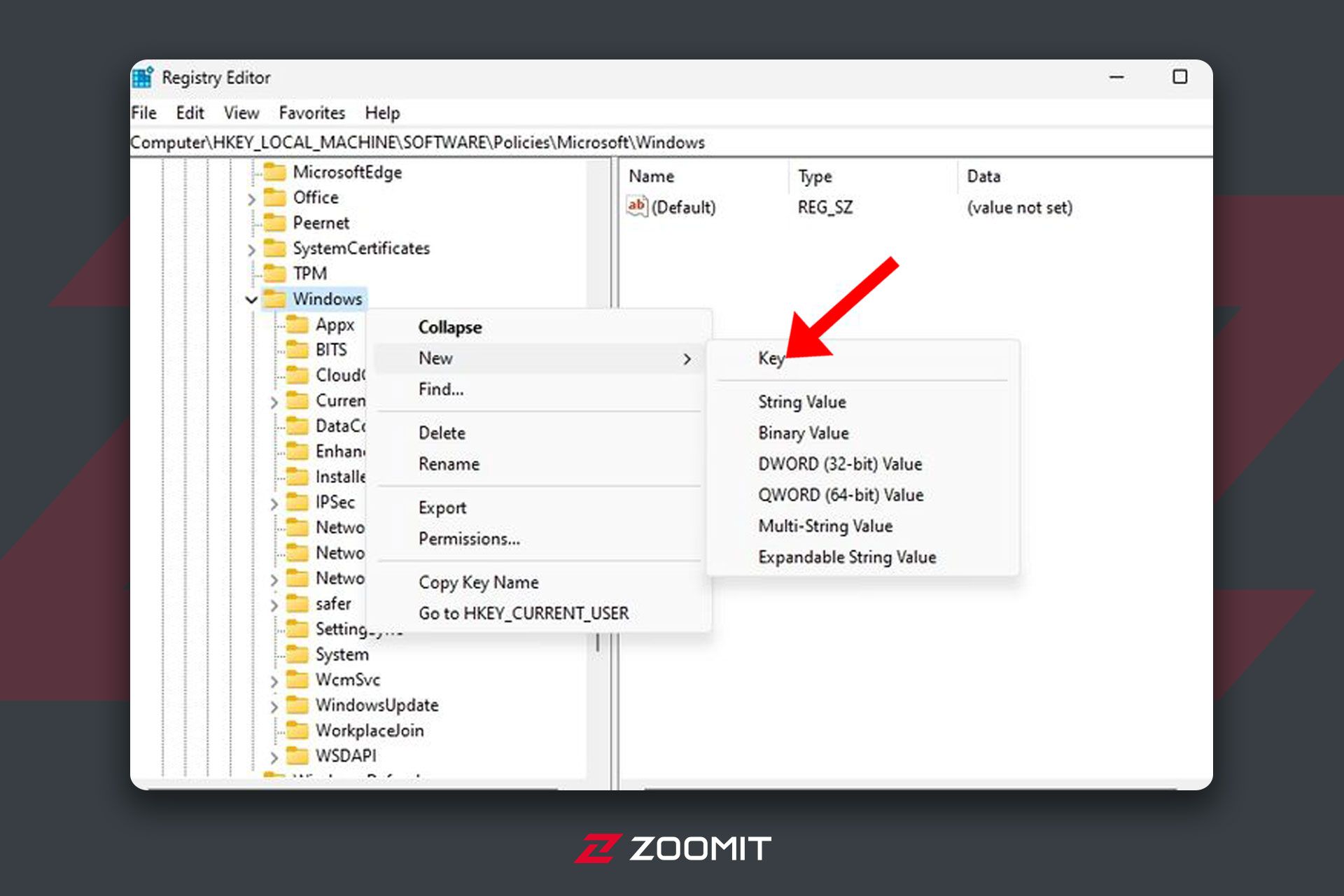The height and width of the screenshot is (896, 1344).
Task: Expand the SystemCertificates key
Action: pyautogui.click(x=251, y=250)
